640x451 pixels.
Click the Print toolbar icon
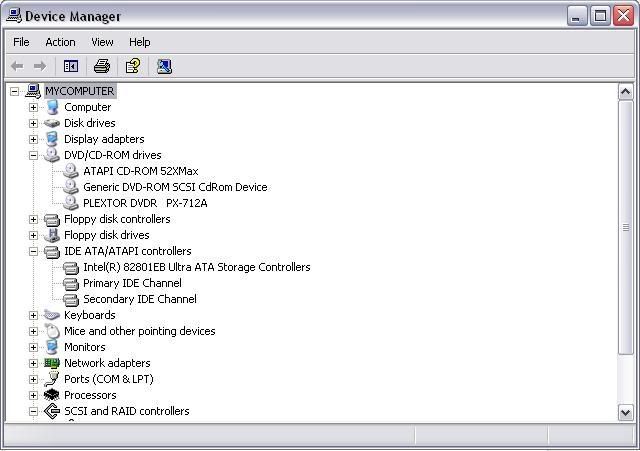[102, 66]
